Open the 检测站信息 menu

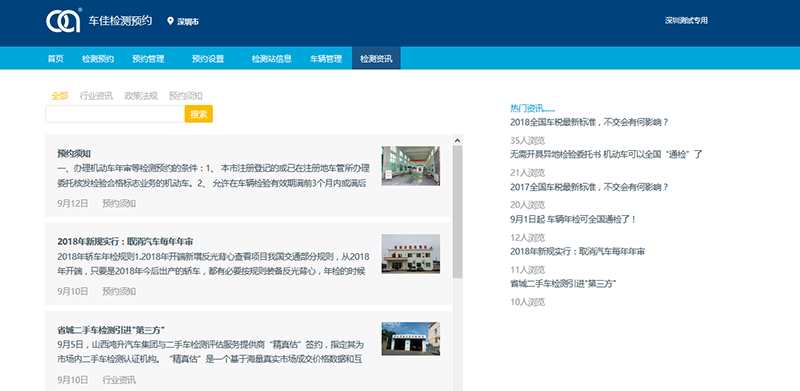[272, 59]
